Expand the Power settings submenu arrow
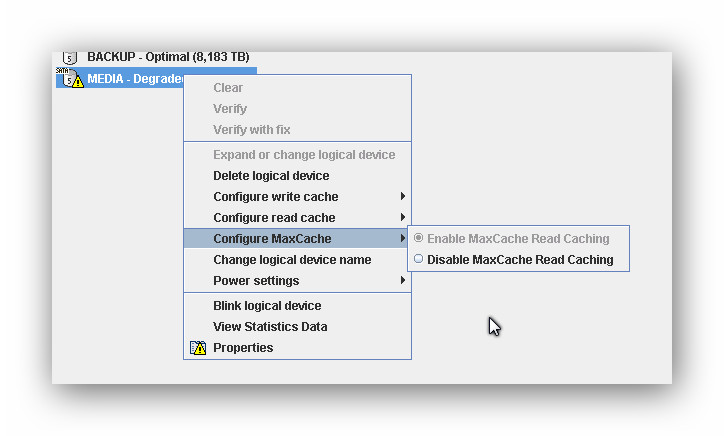The width and height of the screenshot is (724, 436). point(403,281)
